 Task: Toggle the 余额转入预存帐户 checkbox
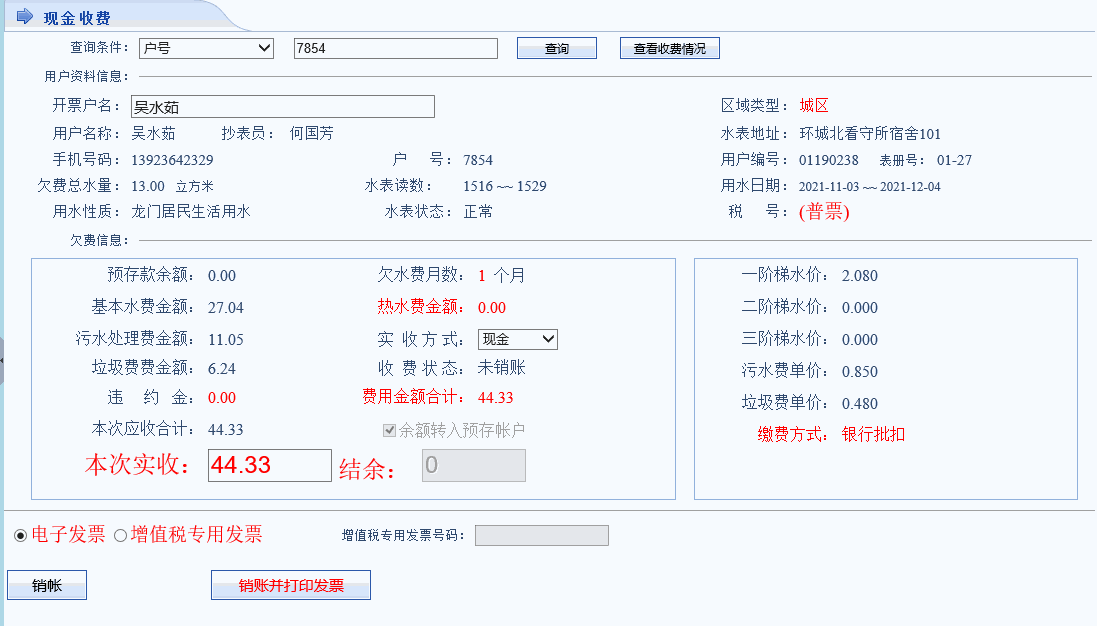point(390,430)
